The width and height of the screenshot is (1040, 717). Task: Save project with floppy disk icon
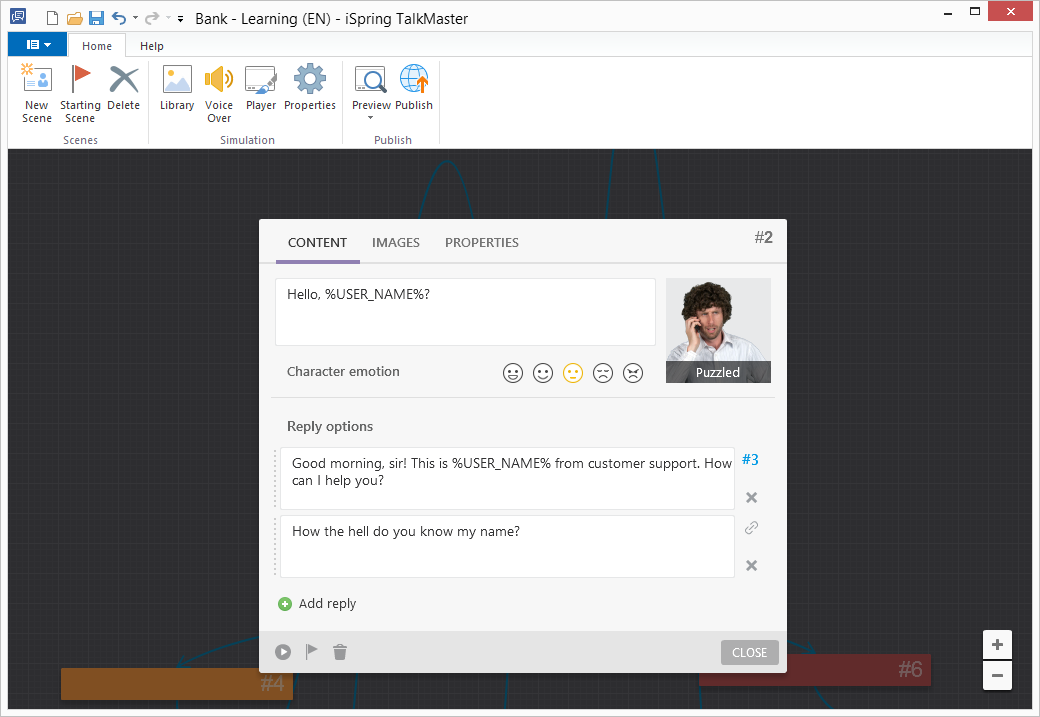tap(96, 19)
